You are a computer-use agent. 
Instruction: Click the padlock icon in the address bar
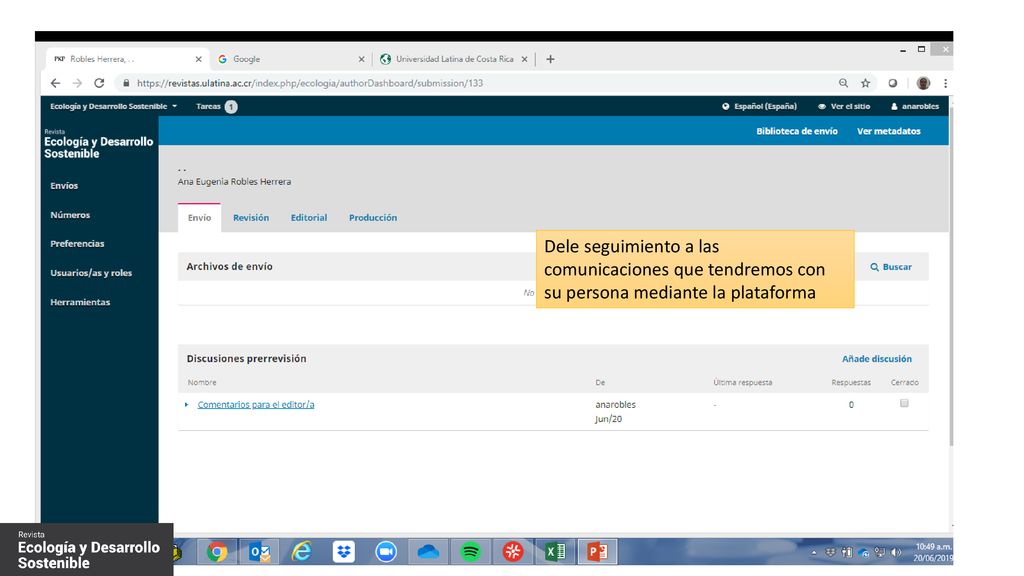point(126,83)
